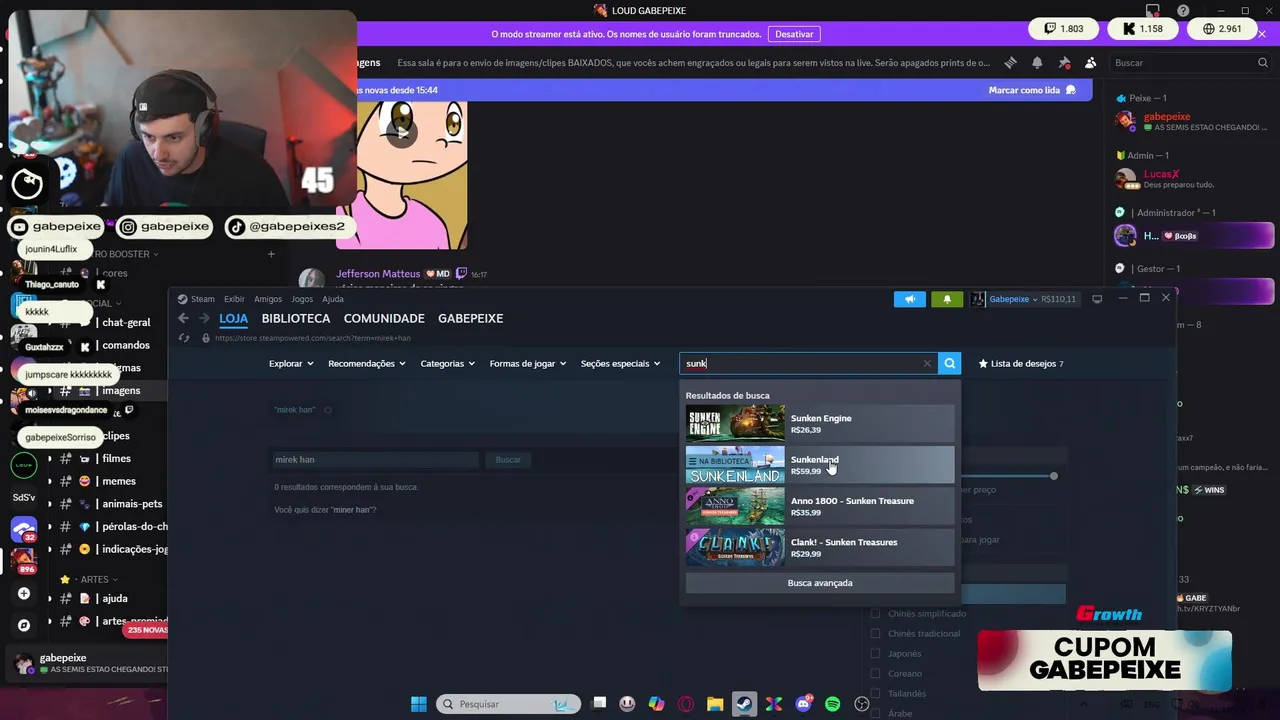Check the Árabe language filter
This screenshot has height=720, width=1280.
pos(875,713)
